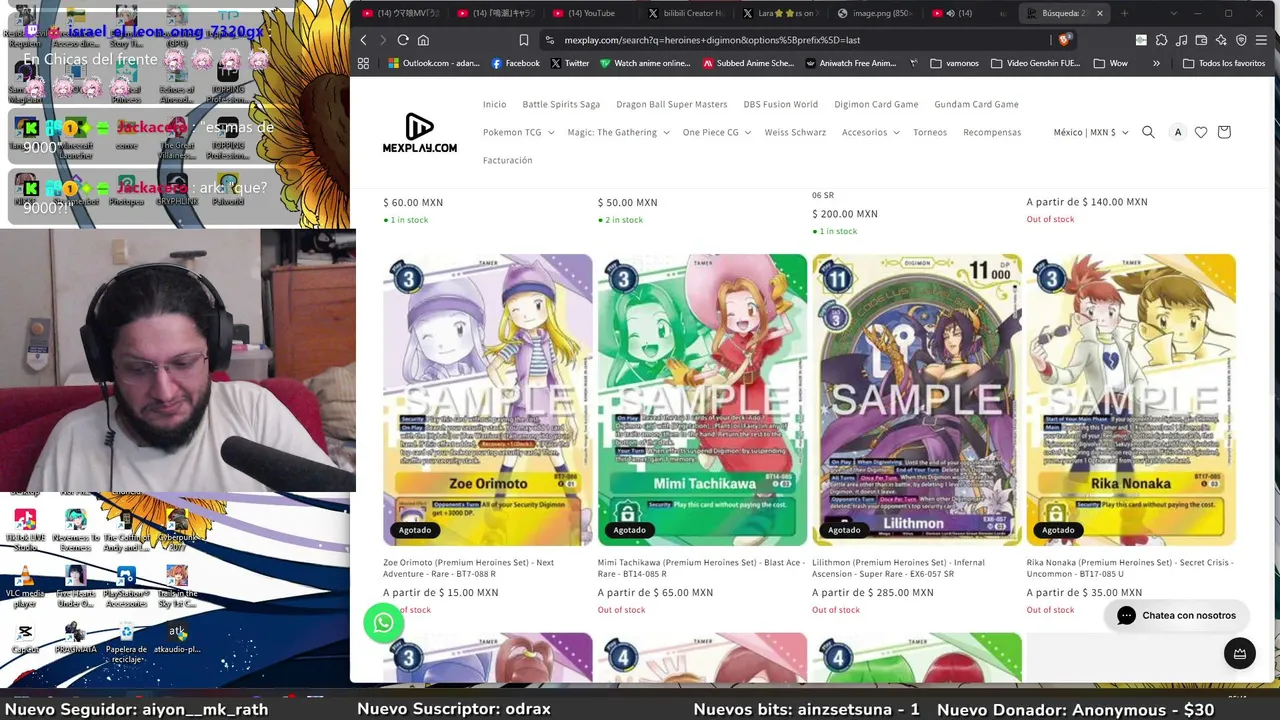This screenshot has width=1280, height=720.
Task: Launch the CapCut desktop shortcut
Action: pyautogui.click(x=25, y=638)
